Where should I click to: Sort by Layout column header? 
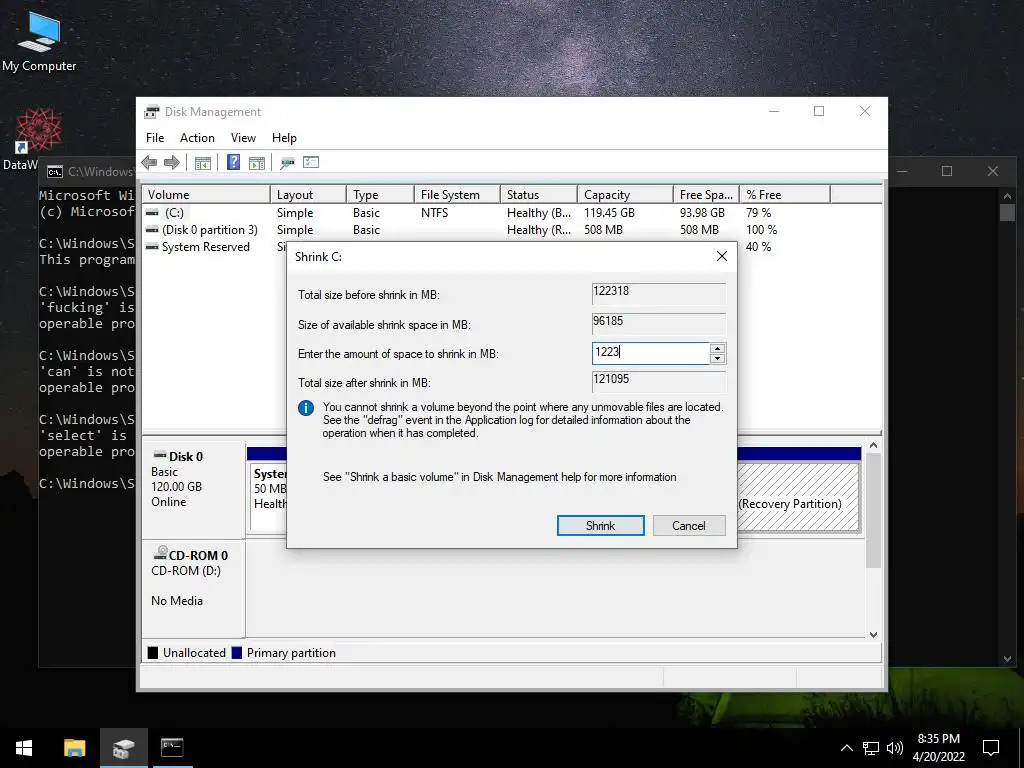point(308,195)
